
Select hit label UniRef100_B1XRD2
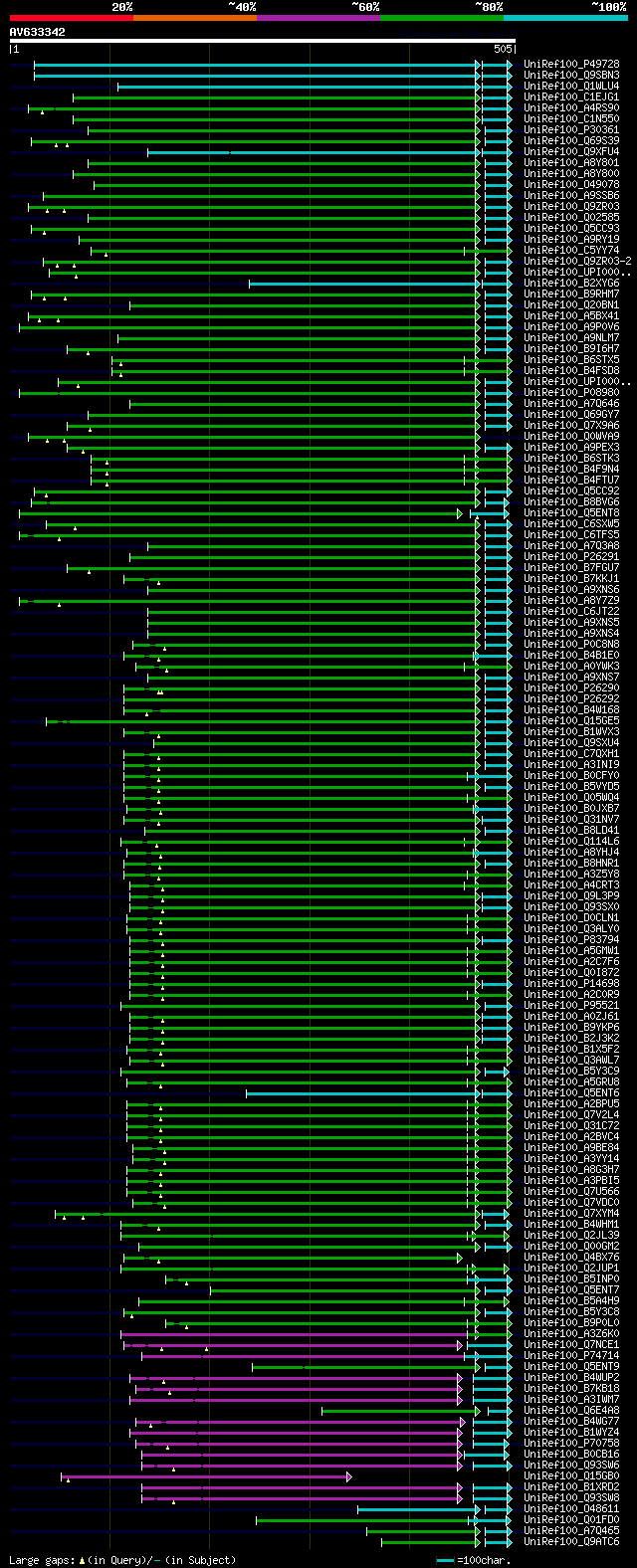[571, 1487]
